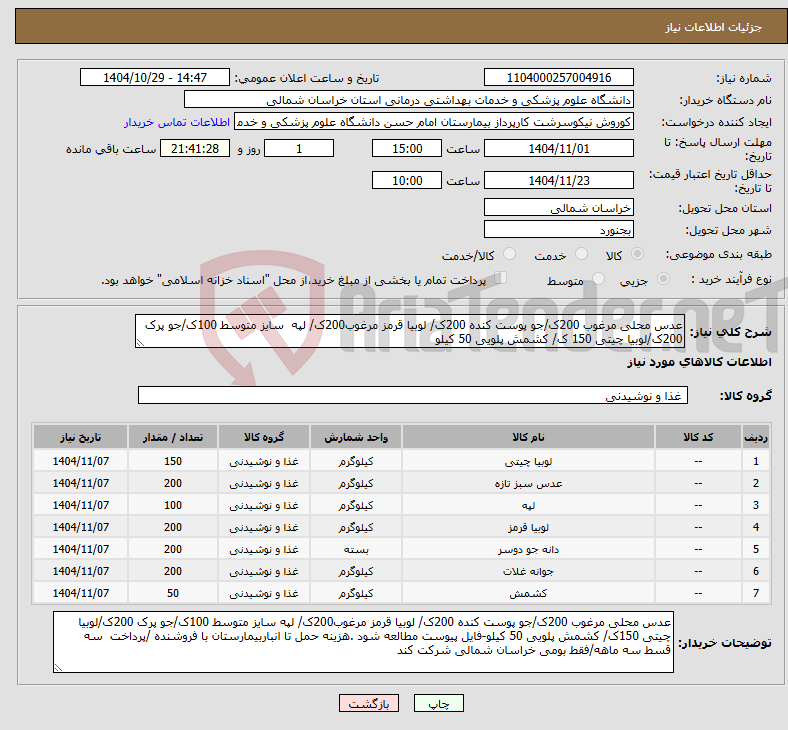The image size is (788, 730).
Task: Click the announcement date-time field
Action: (x=155, y=78)
